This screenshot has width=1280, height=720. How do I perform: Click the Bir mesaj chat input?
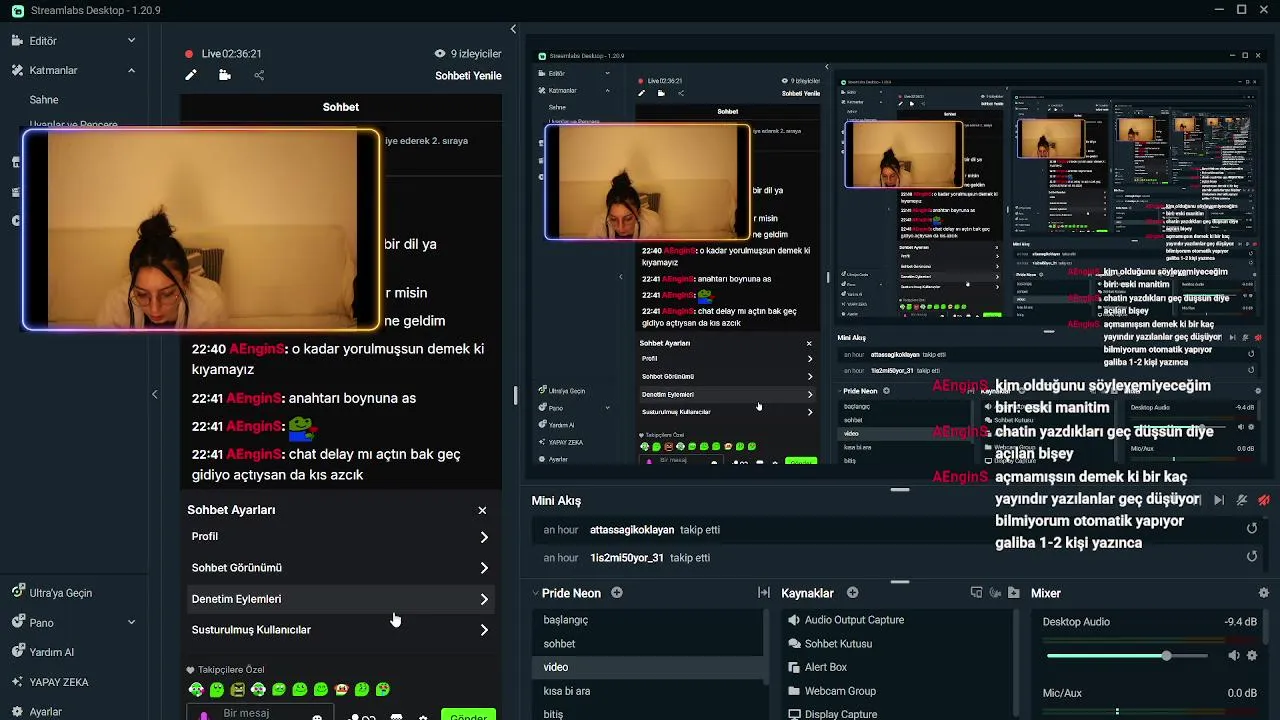(x=259, y=714)
